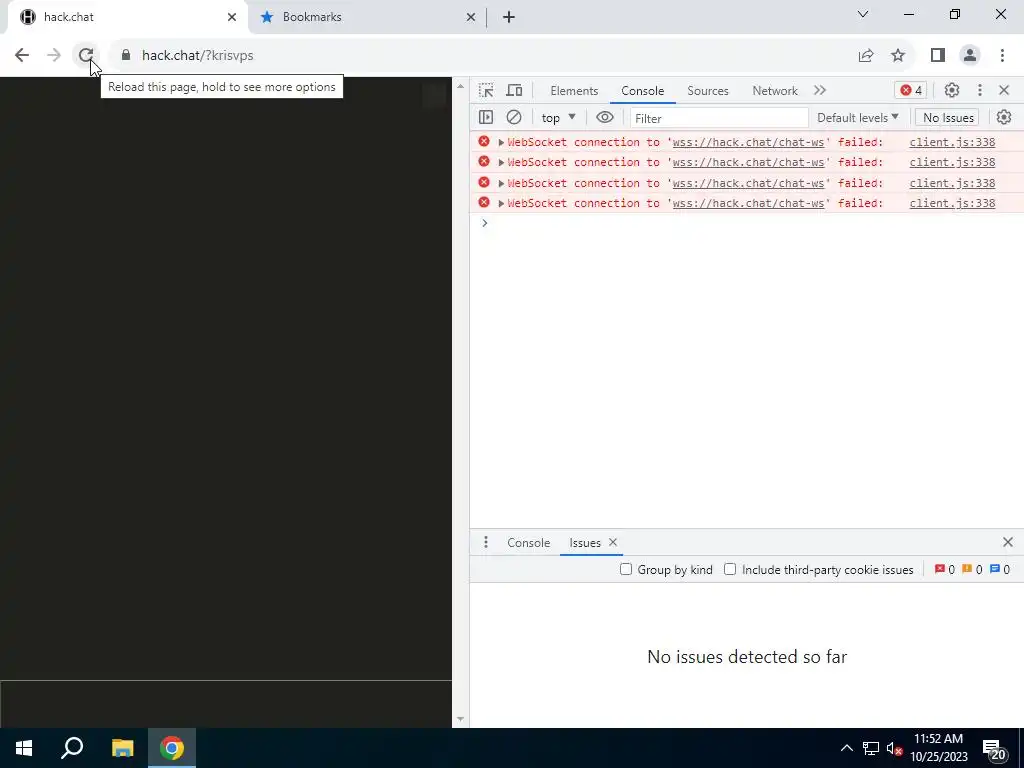Screen dimensions: 1024x768
Task: Click the lock site info icon
Action: pyautogui.click(x=126, y=56)
